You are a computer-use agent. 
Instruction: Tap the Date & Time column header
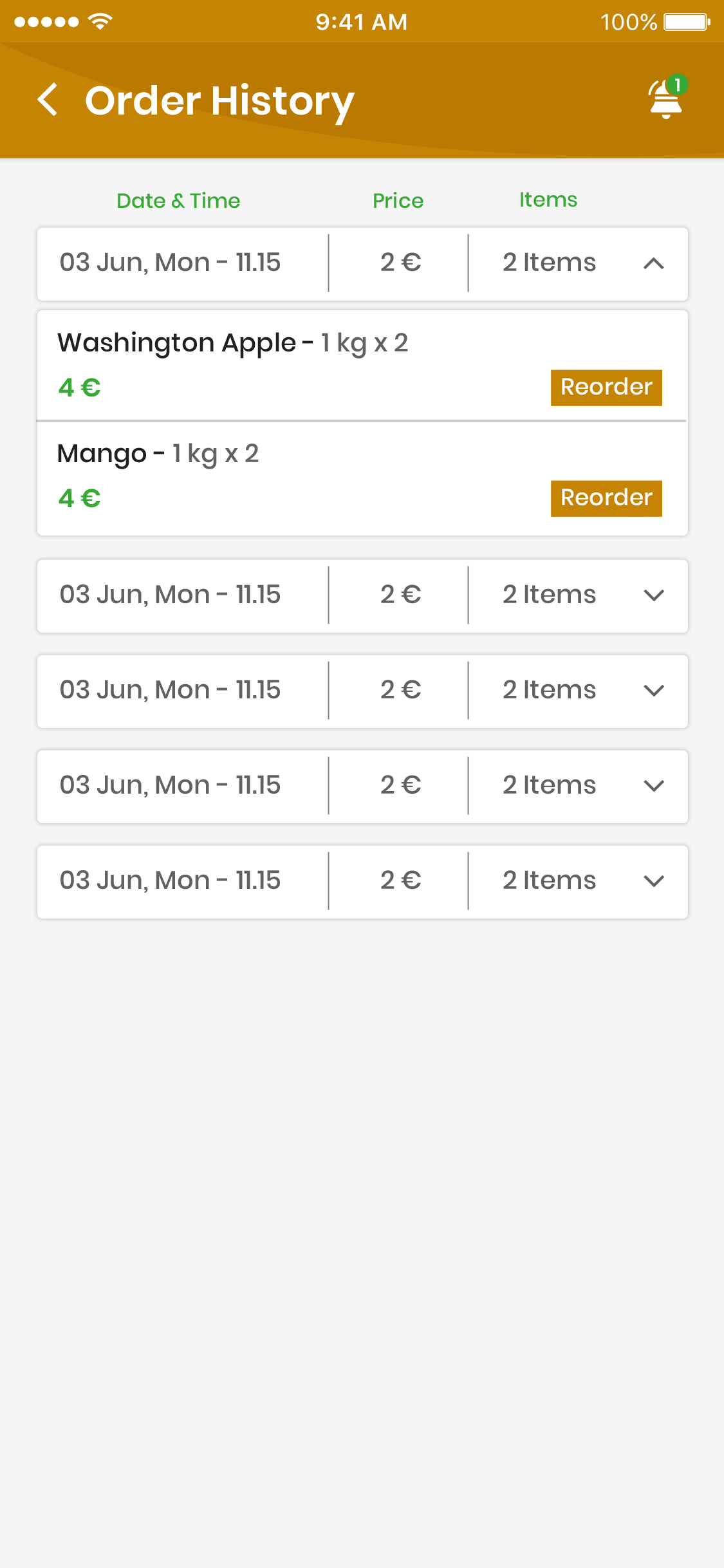[178, 201]
